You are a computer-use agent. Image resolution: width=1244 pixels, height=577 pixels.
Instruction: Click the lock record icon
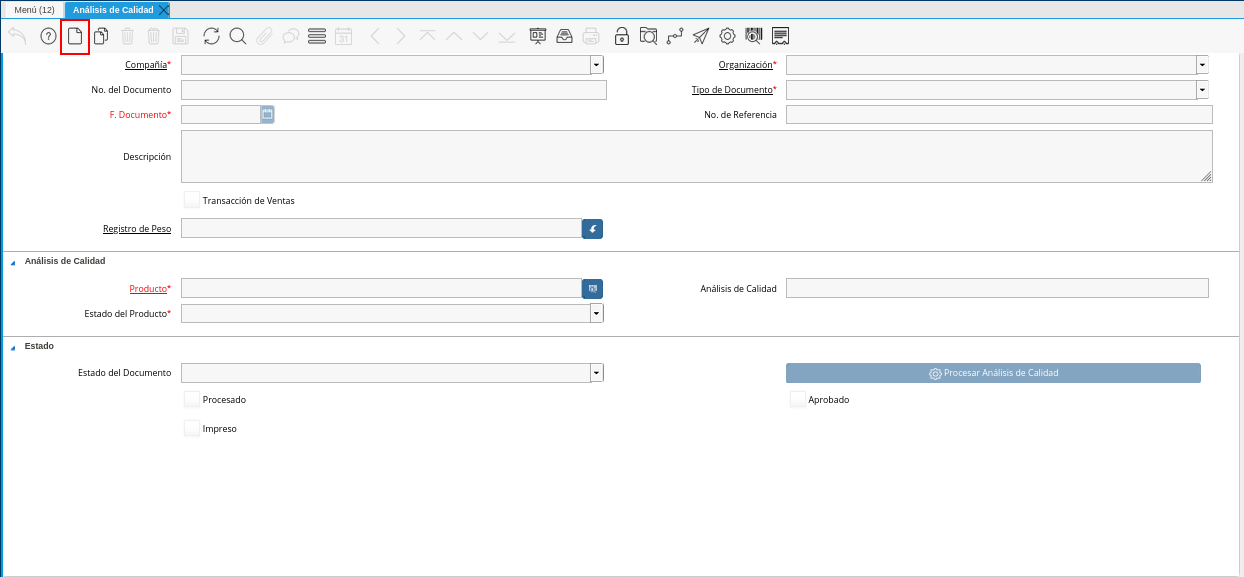(621, 36)
